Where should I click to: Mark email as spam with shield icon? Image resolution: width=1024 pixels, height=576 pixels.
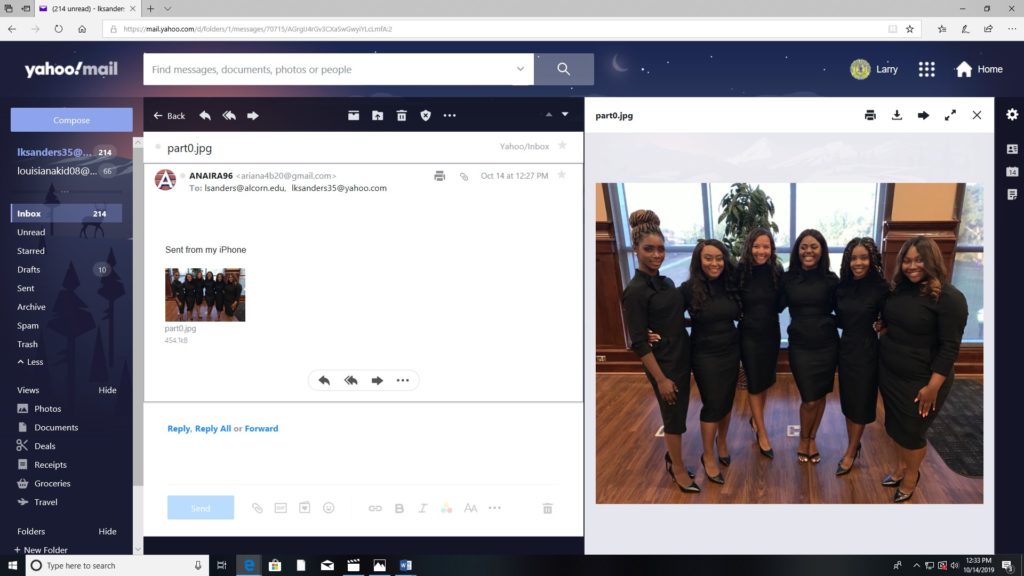[x=425, y=116]
